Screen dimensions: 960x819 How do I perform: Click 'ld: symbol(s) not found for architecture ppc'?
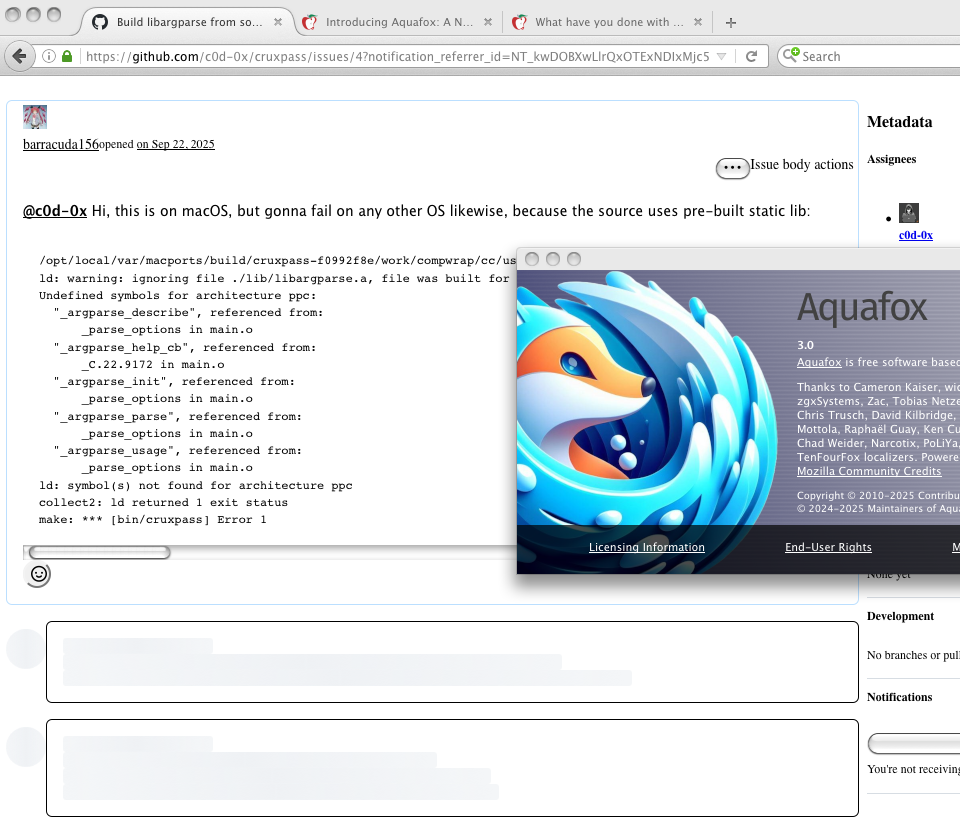click(x=195, y=485)
